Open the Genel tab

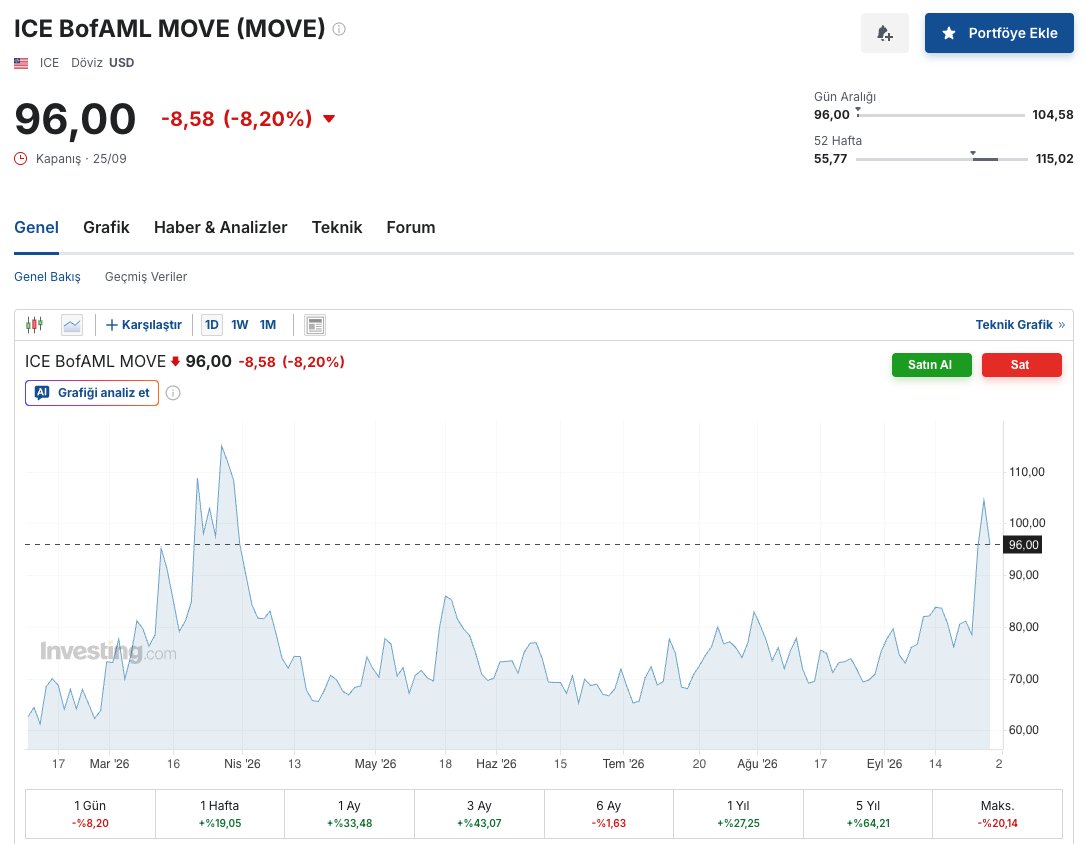(36, 227)
